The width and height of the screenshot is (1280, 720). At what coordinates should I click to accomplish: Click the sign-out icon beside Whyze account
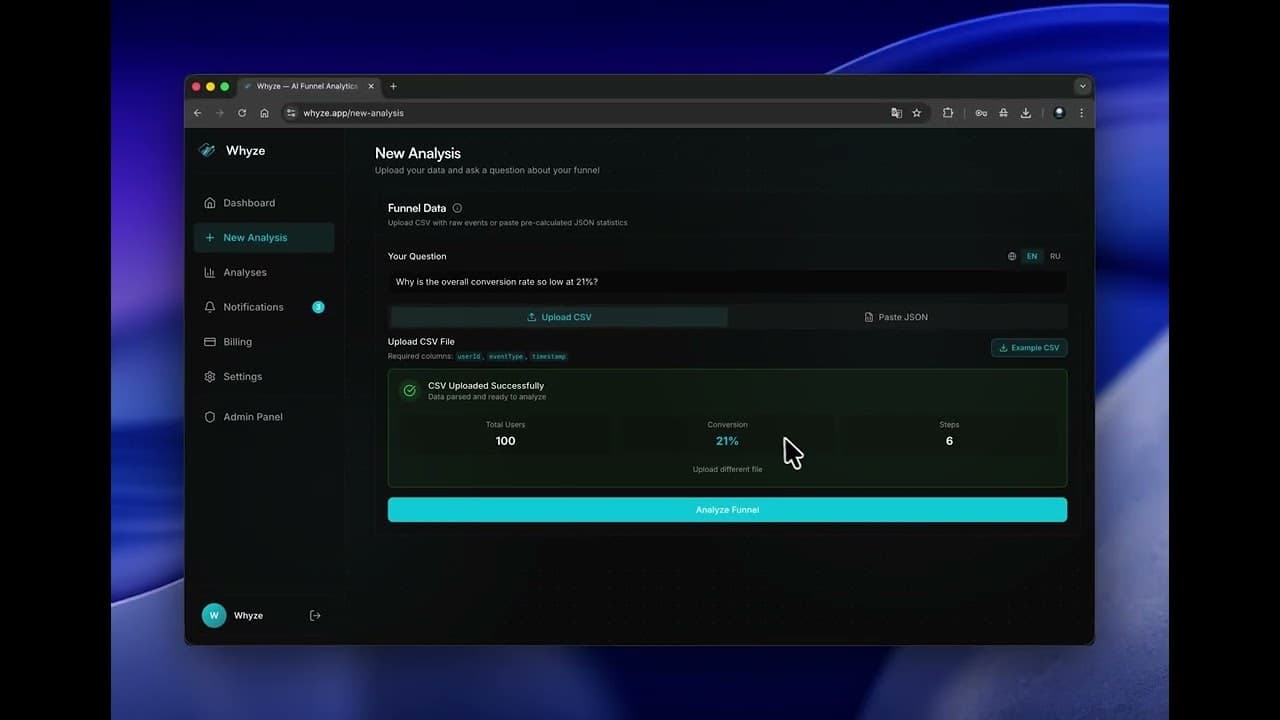click(x=315, y=615)
